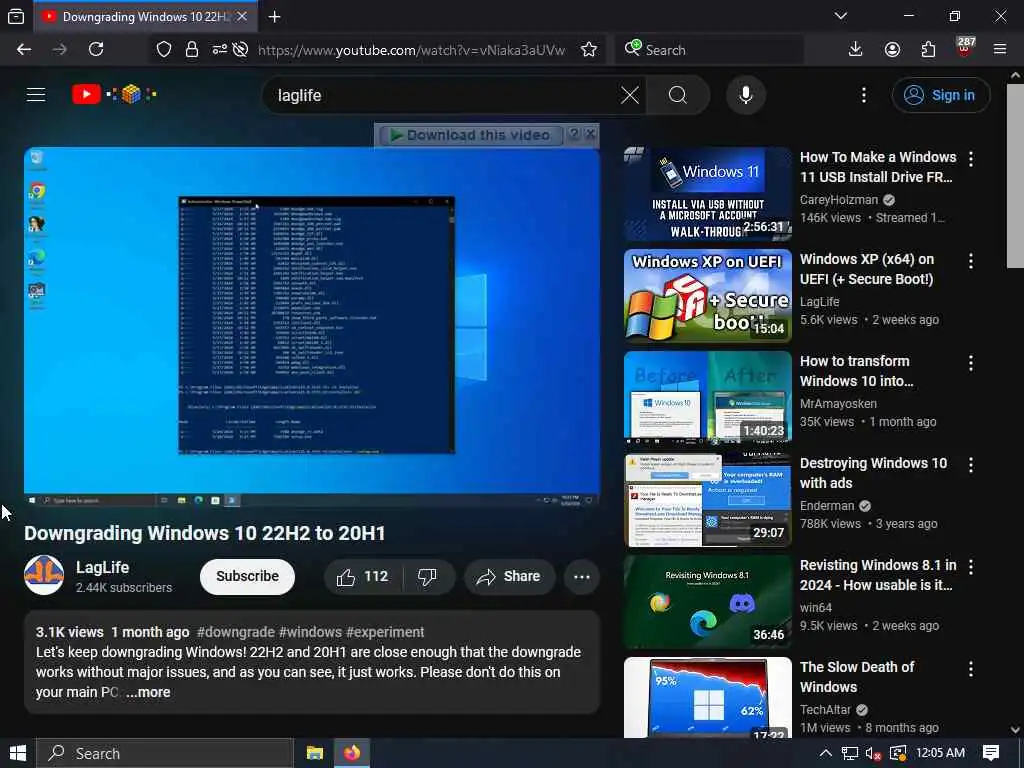
Task: Bookmark this page with star icon
Action: tap(588, 50)
